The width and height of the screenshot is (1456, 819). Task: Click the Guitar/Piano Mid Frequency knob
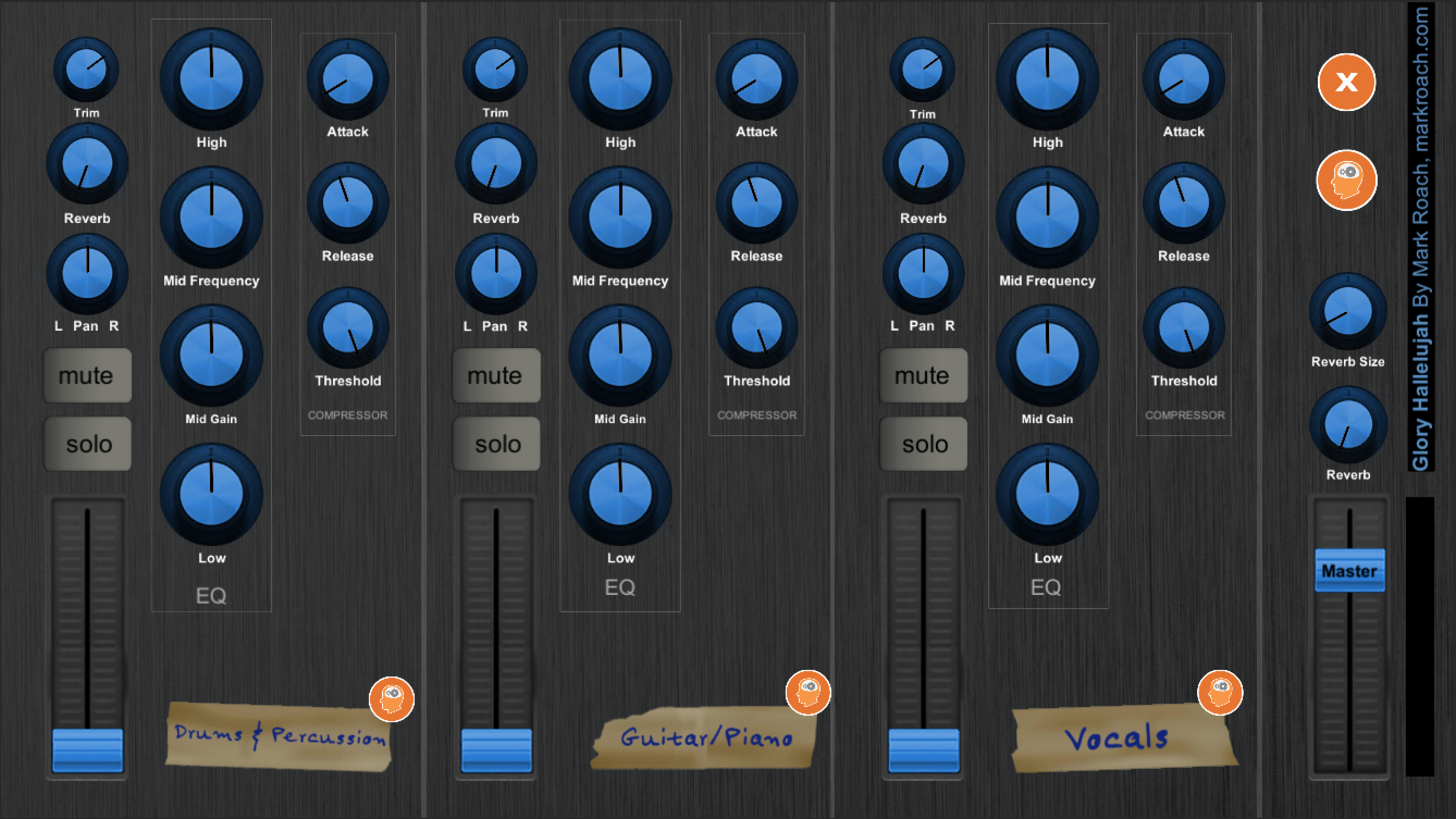coord(620,217)
